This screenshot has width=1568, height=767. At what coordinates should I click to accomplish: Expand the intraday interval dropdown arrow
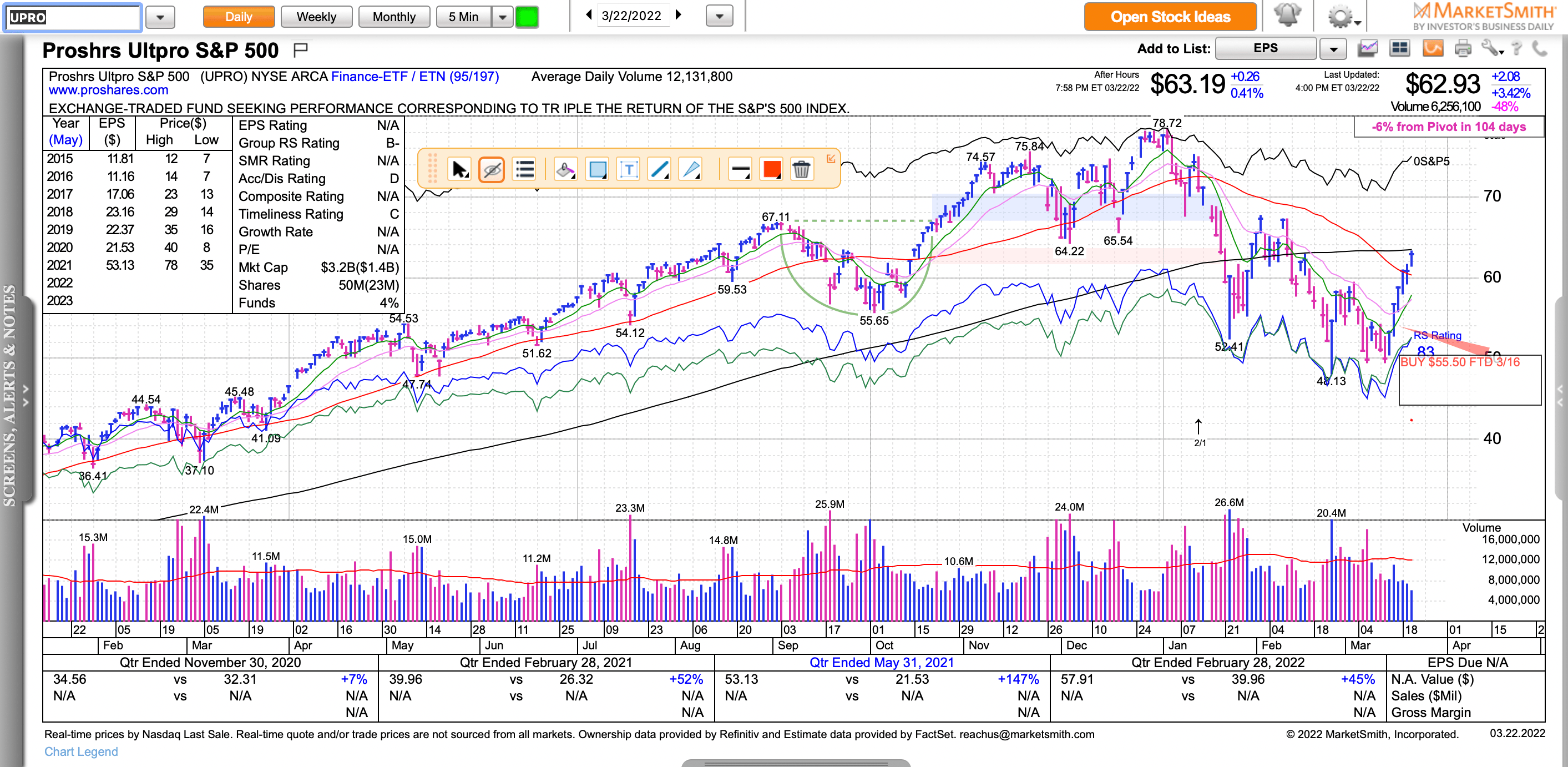[x=502, y=17]
